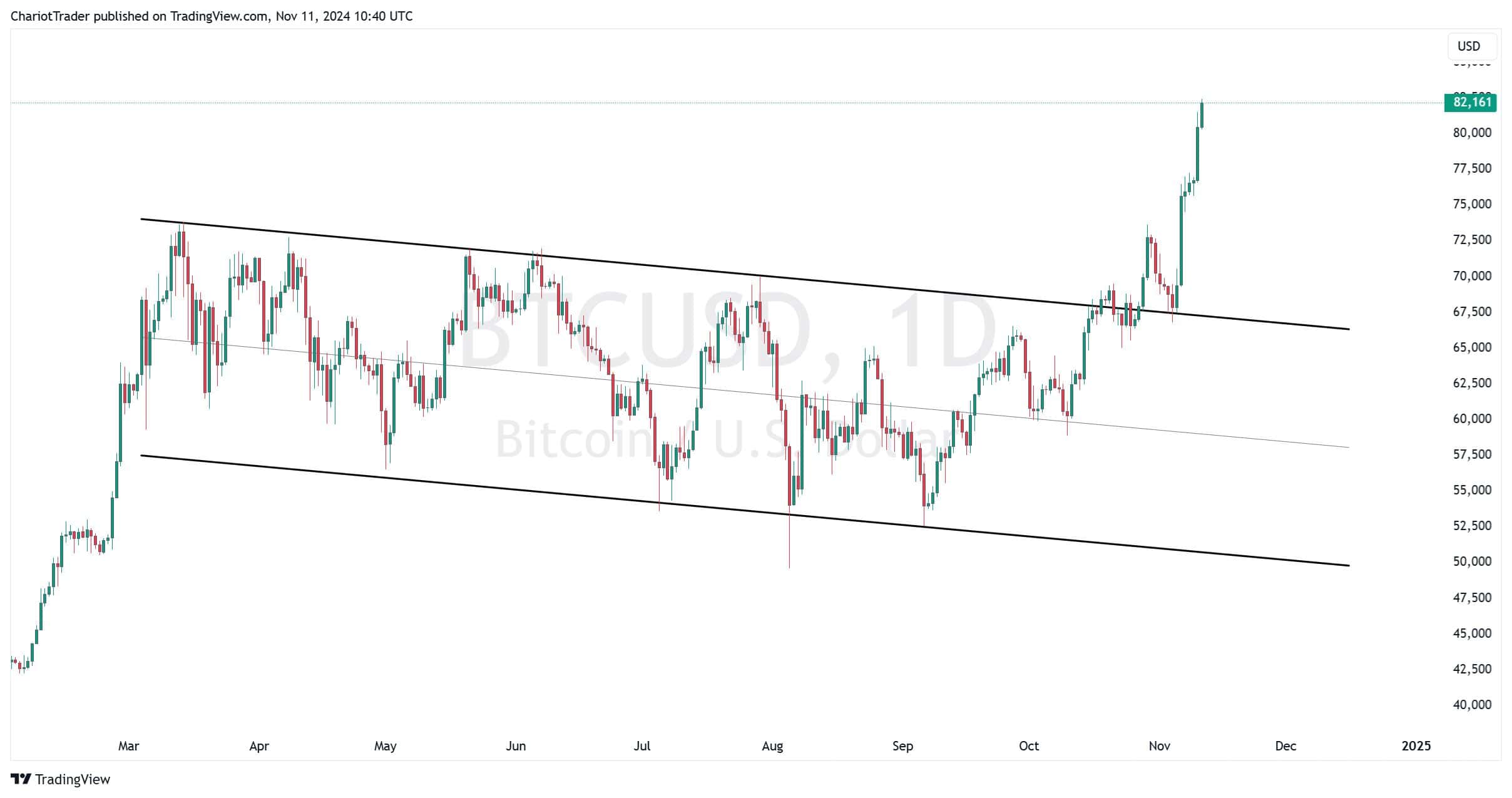Click the green 82,161 price label
The width and height of the screenshot is (1512, 798).
click(x=1470, y=102)
